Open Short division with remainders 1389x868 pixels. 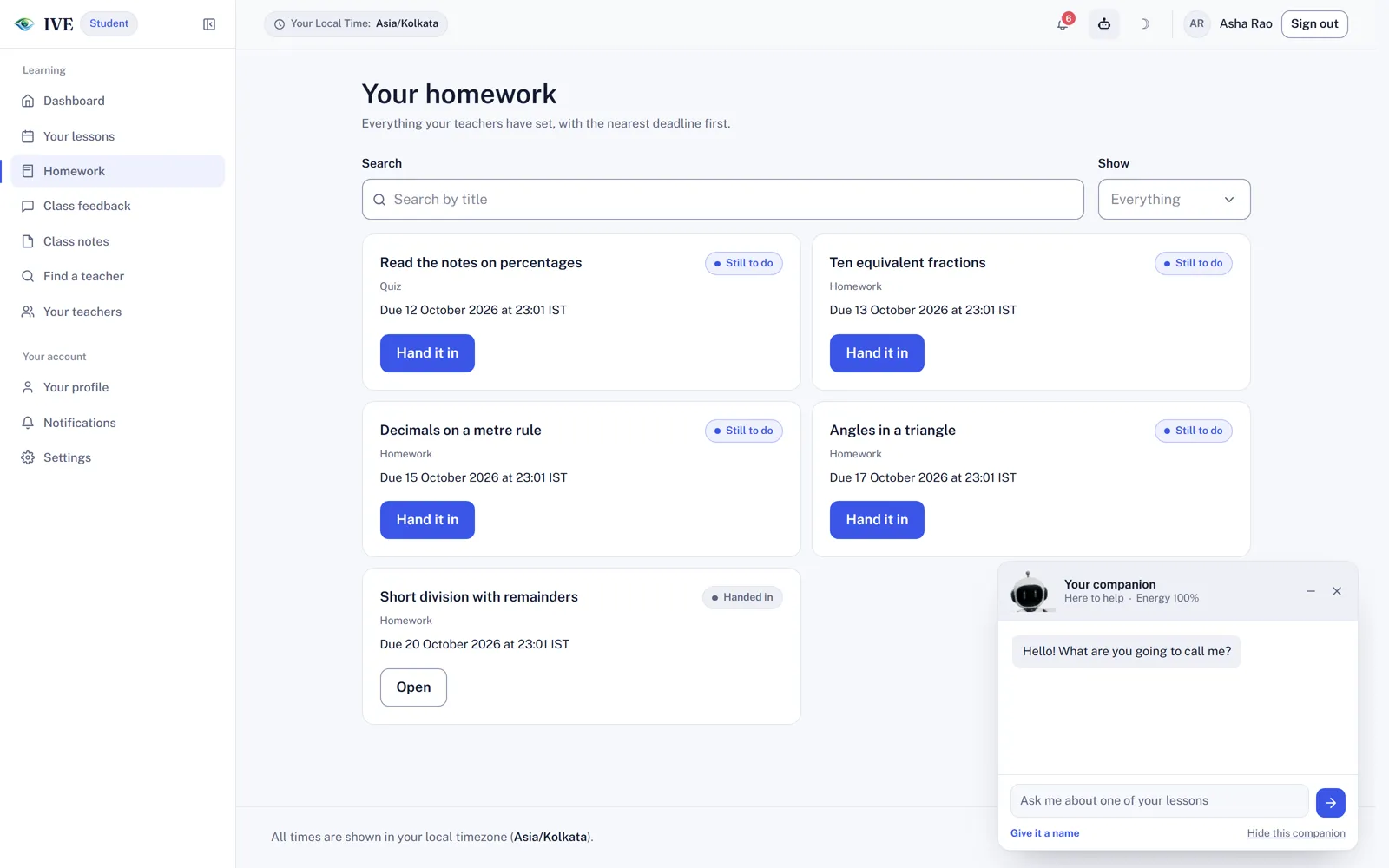413,687
